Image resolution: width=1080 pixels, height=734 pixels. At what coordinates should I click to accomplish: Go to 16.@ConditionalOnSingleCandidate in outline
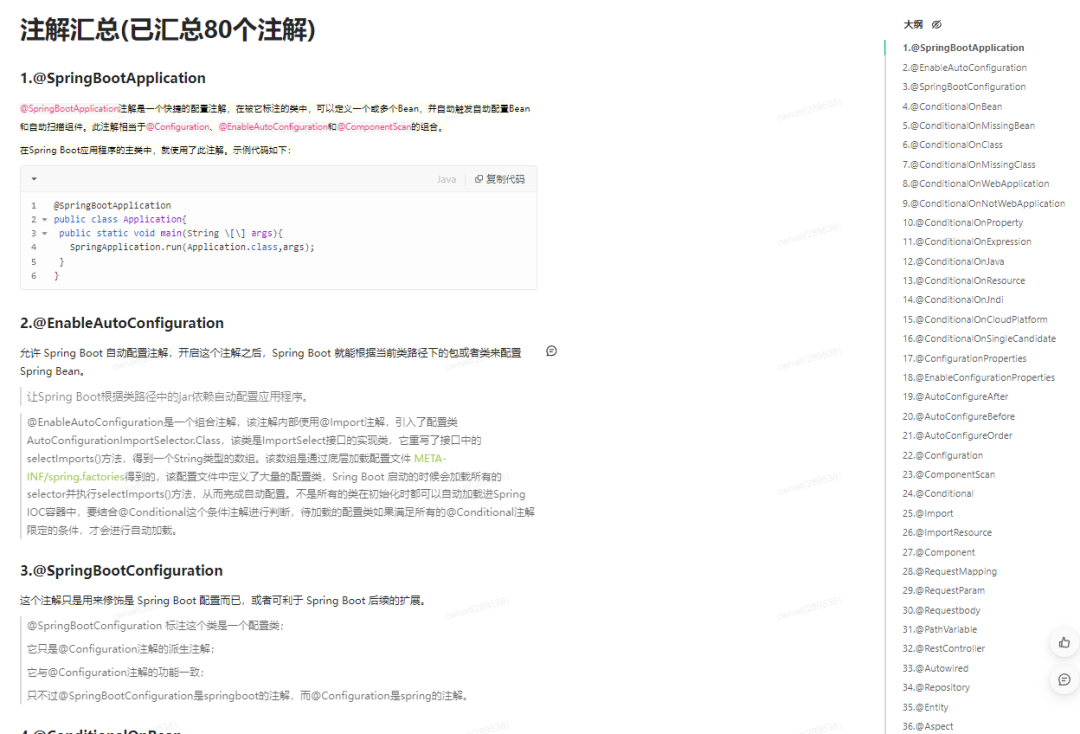pyautogui.click(x=979, y=339)
